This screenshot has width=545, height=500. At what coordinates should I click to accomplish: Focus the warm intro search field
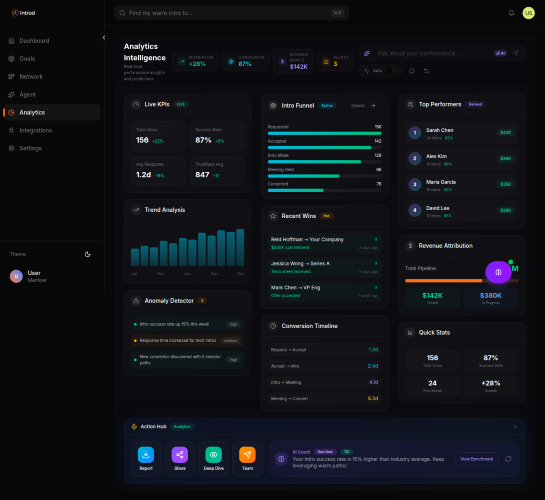pos(231,13)
